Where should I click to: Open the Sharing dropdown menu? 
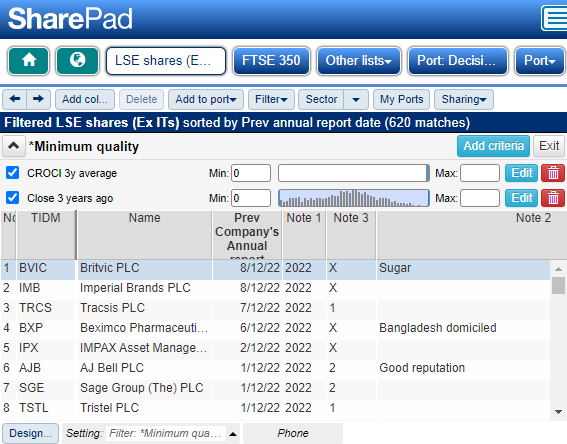coord(464,99)
